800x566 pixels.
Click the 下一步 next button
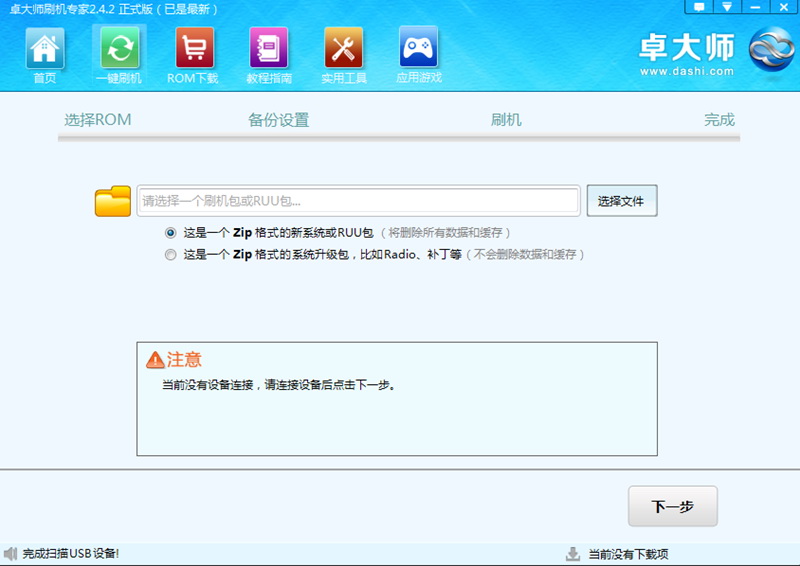[672, 506]
